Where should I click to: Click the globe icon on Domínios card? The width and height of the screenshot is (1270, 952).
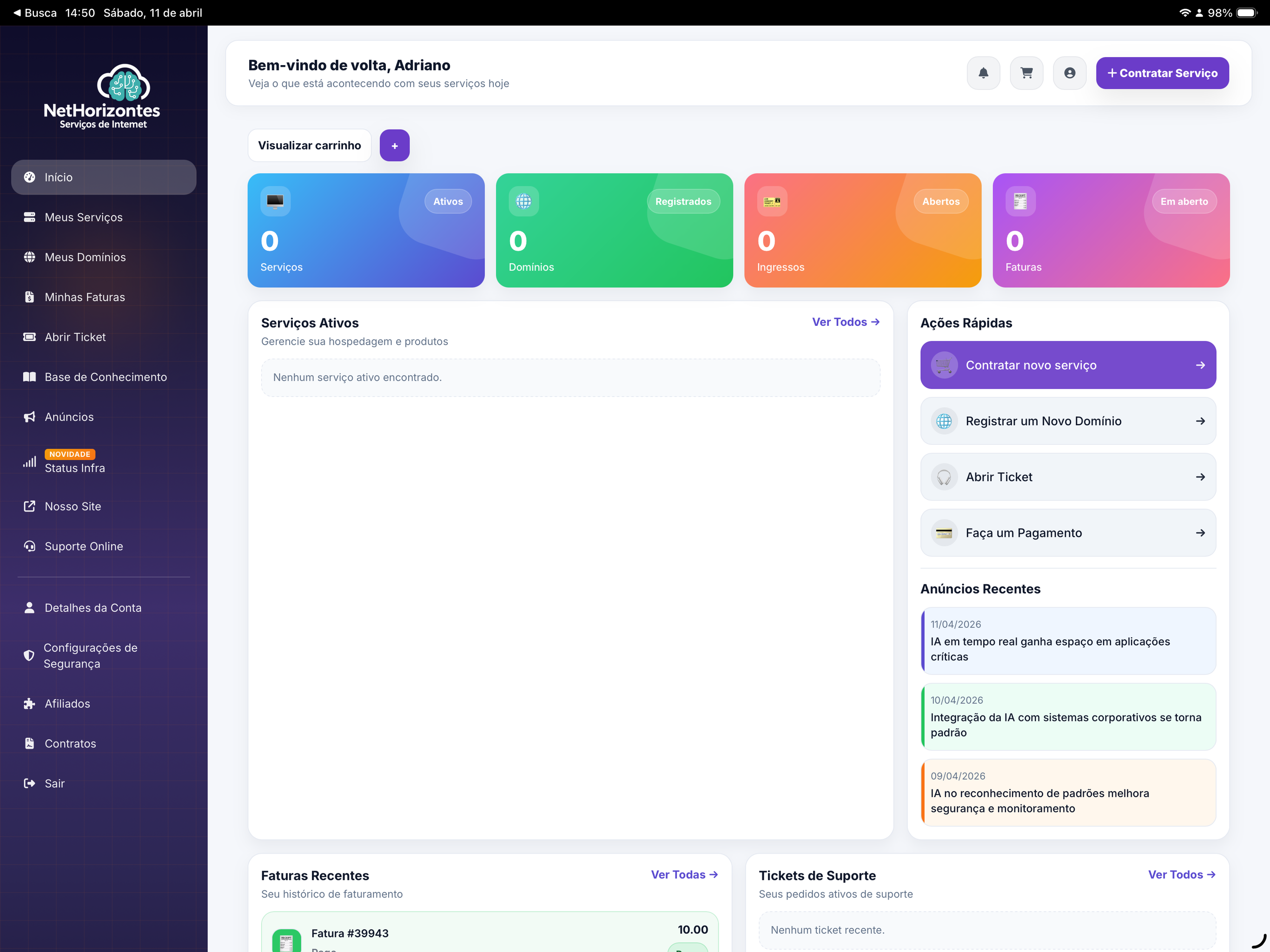[x=523, y=201]
